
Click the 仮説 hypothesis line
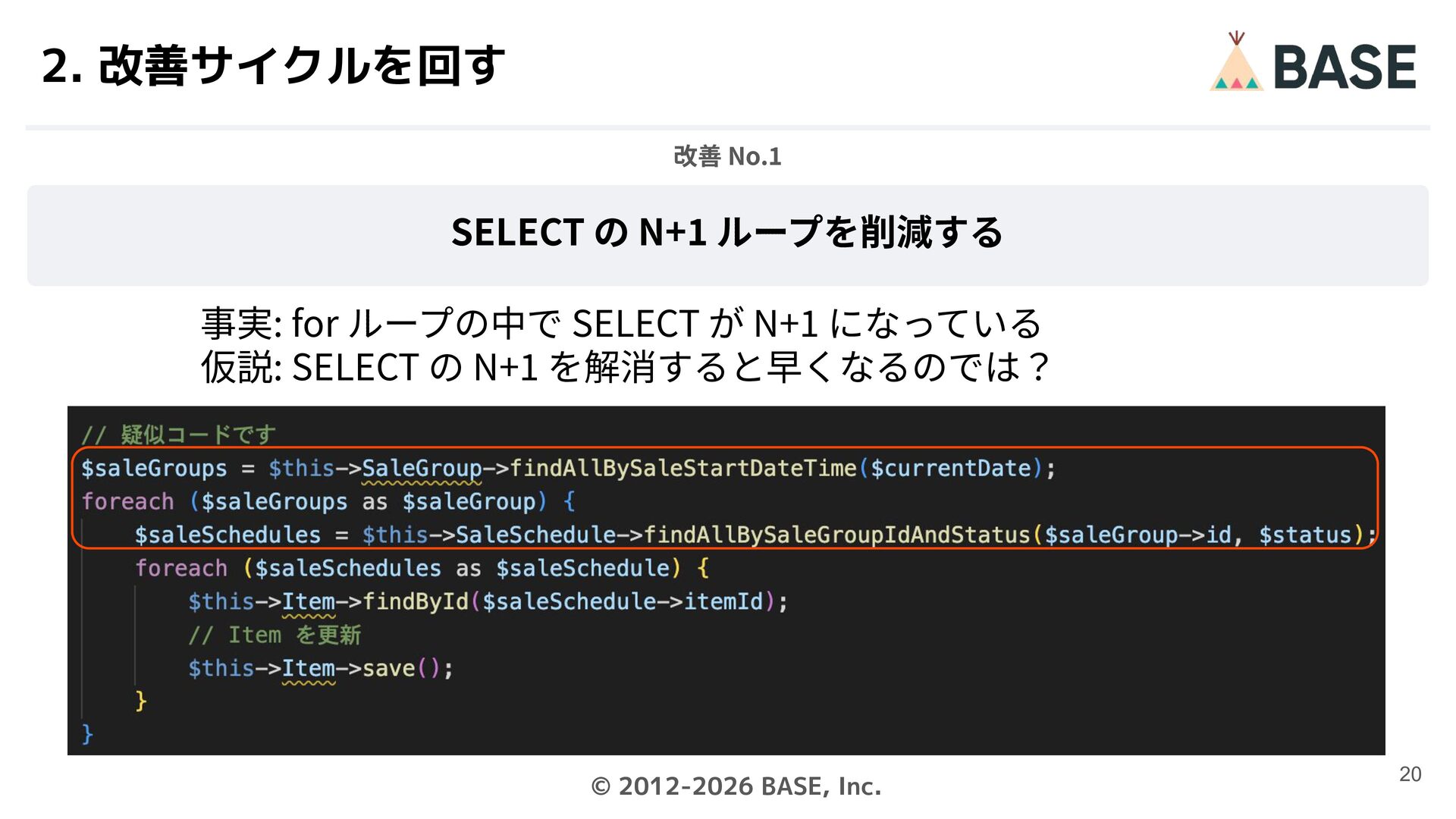coord(623,368)
